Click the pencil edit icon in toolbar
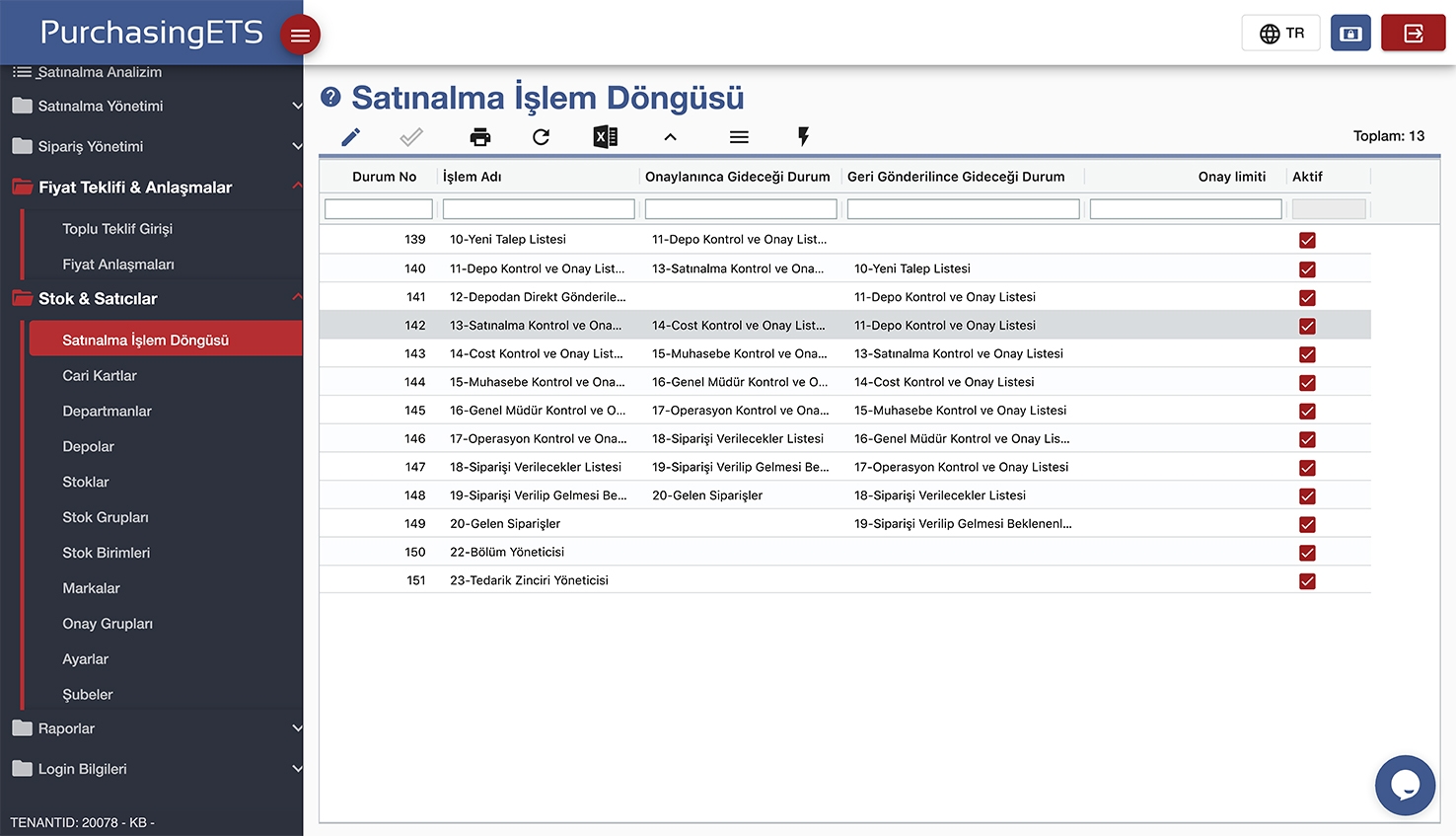Image resolution: width=1456 pixels, height=836 pixels. point(350,137)
